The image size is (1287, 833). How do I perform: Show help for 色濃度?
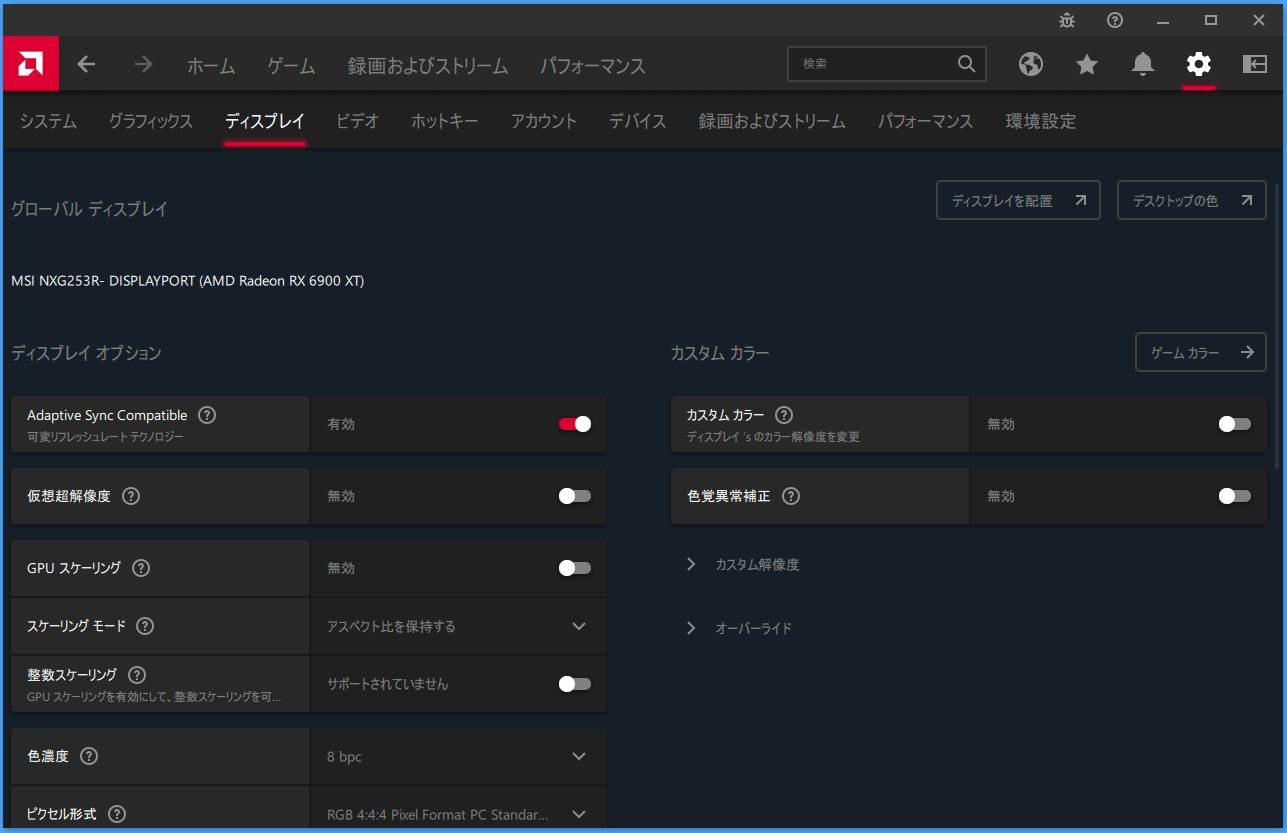click(89, 756)
